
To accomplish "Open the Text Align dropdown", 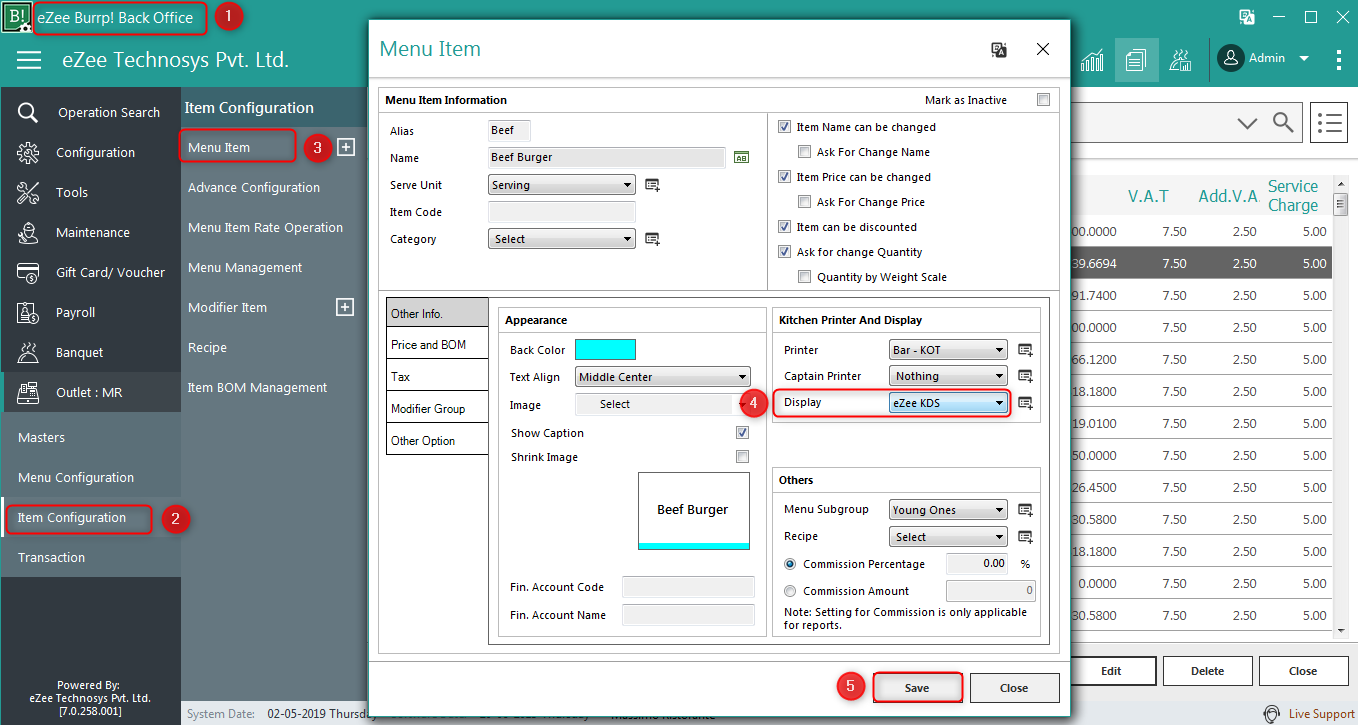I will [x=663, y=377].
